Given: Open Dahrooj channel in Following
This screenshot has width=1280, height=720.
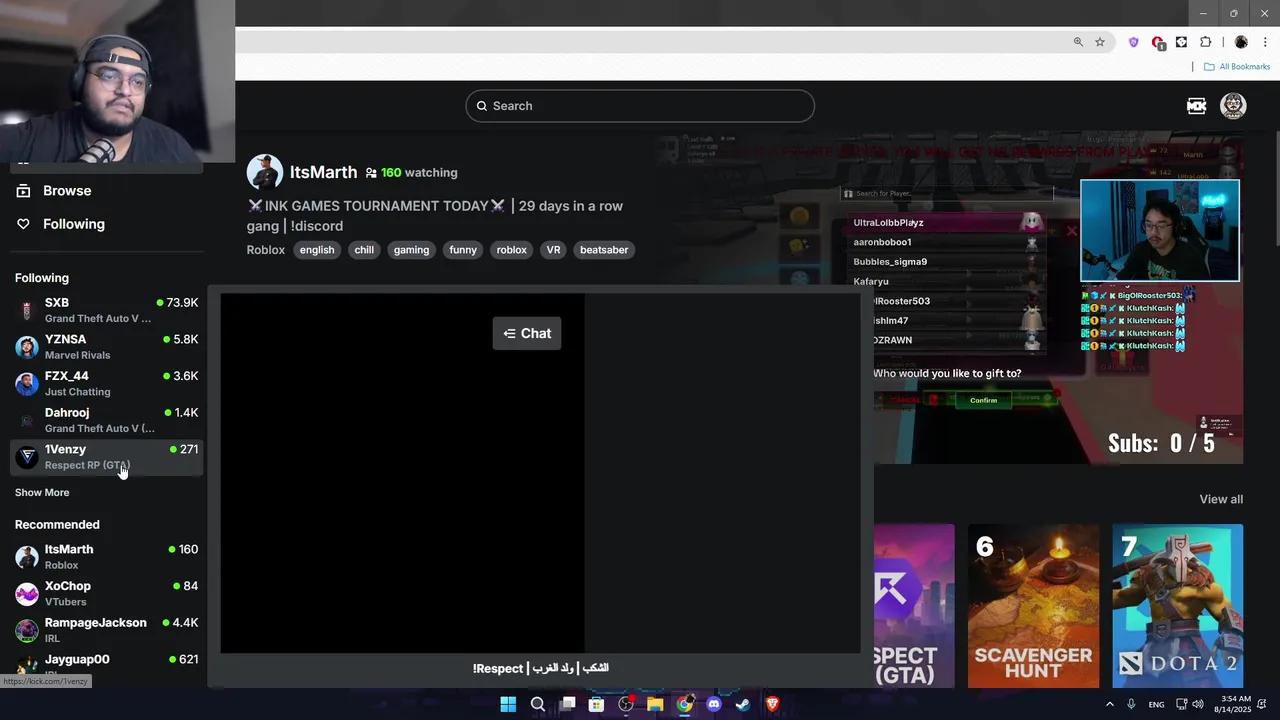Looking at the screenshot, I should point(107,420).
